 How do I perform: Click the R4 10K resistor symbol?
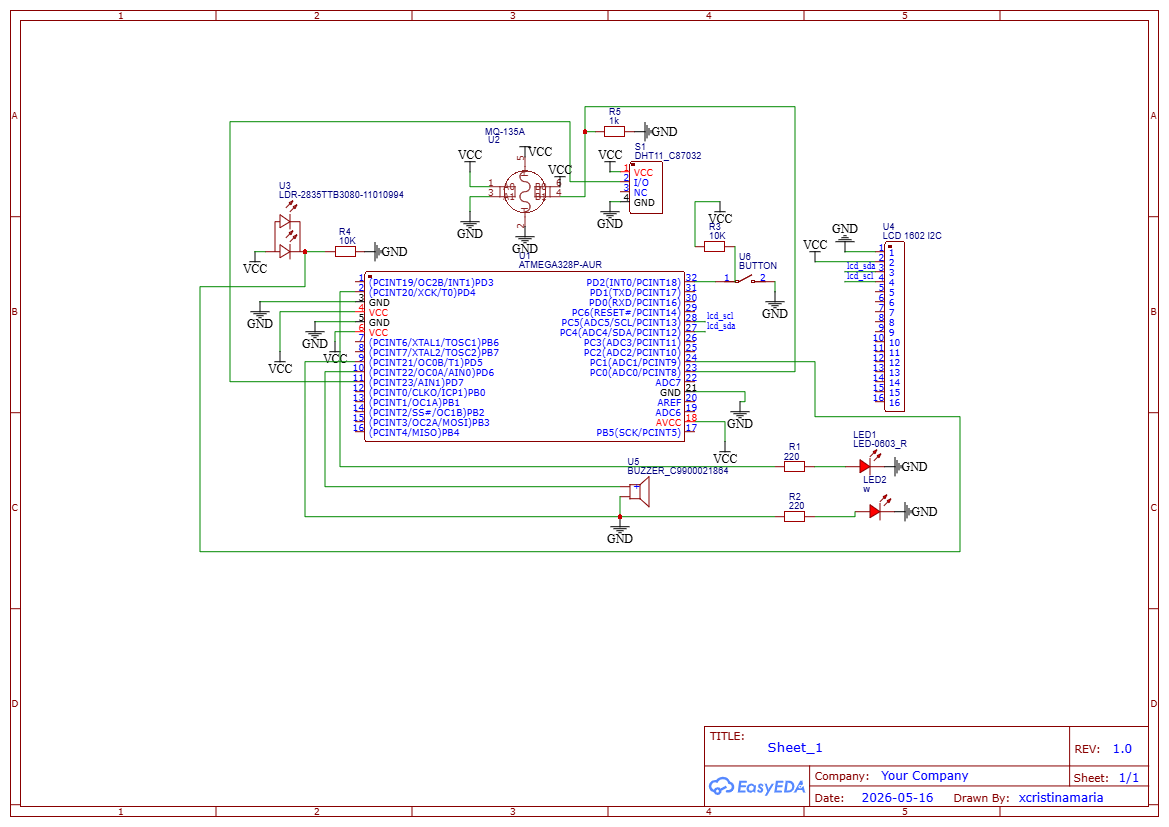click(x=345, y=252)
